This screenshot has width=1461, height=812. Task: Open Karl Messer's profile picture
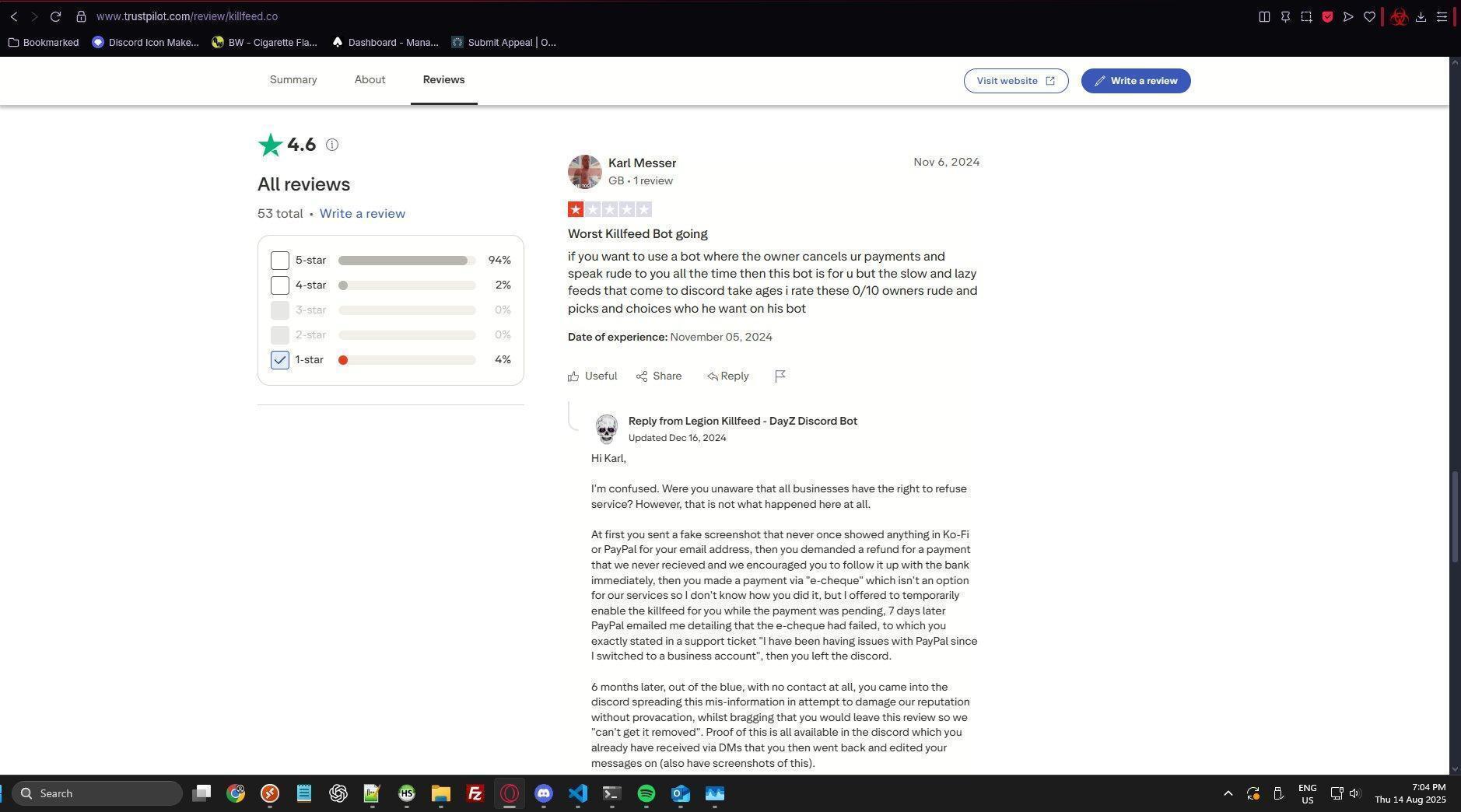pyautogui.click(x=585, y=172)
